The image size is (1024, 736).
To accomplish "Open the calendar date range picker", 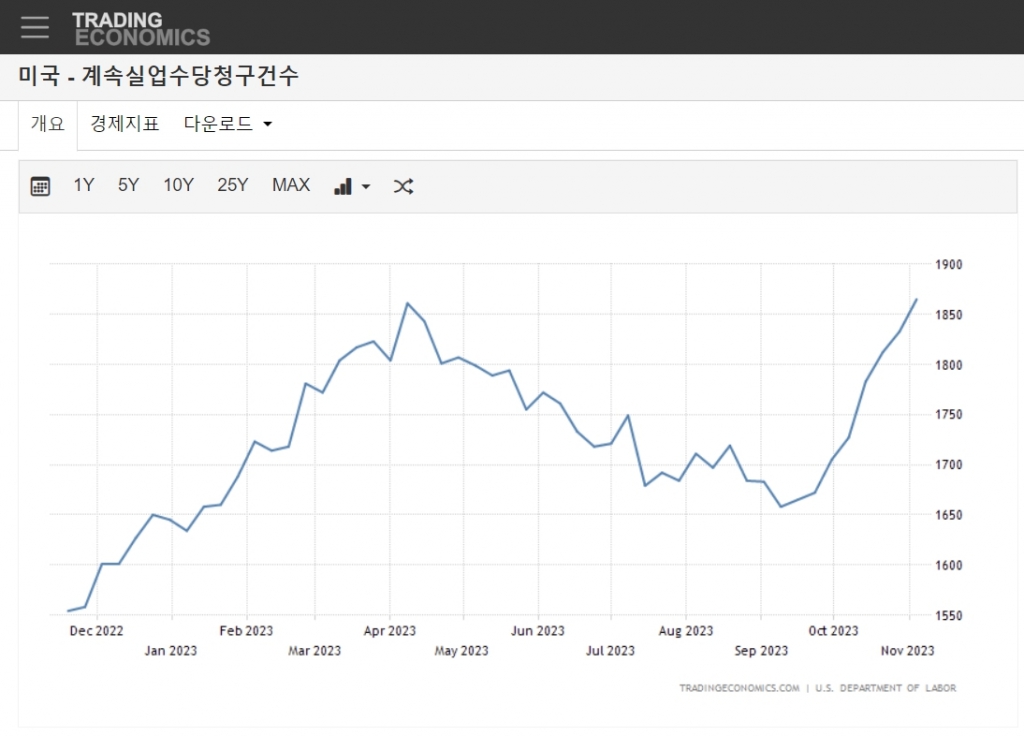I will (x=40, y=186).
